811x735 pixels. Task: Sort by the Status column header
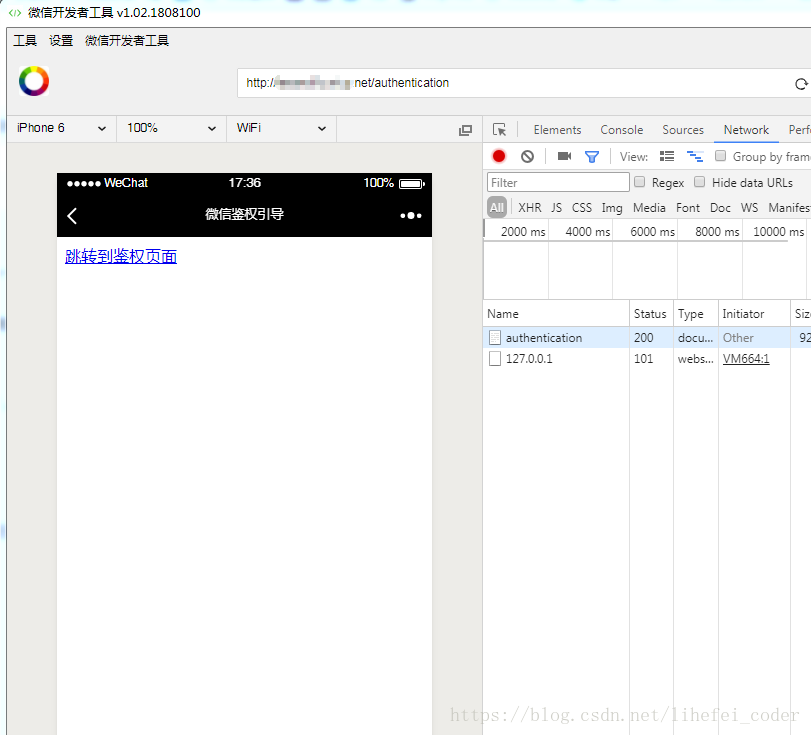coord(651,313)
